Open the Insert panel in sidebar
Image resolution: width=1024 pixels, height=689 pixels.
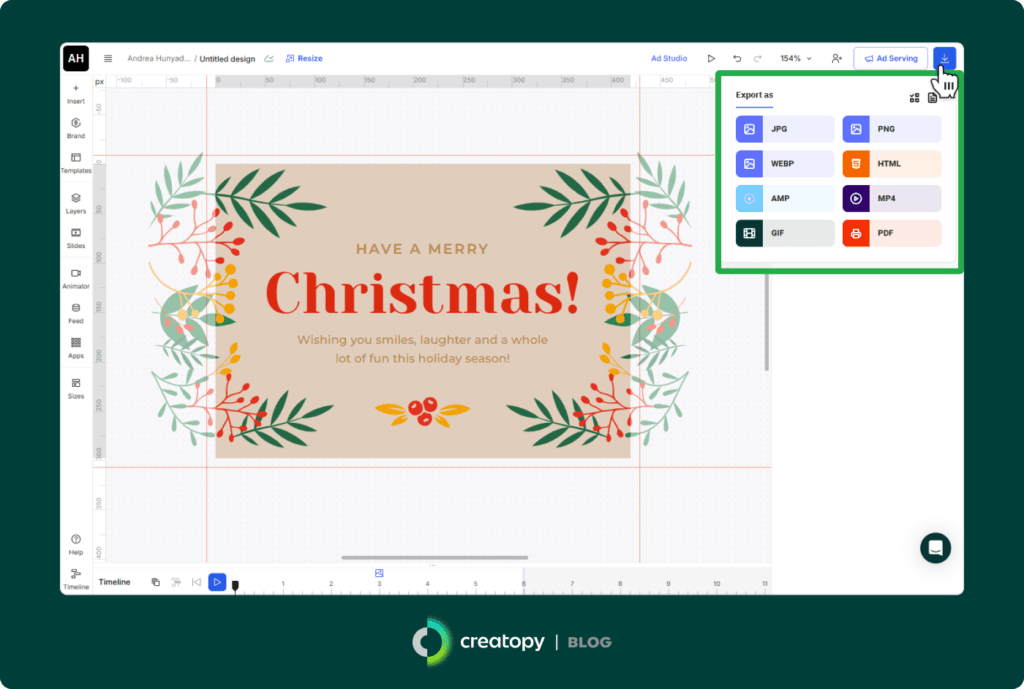coord(76,93)
